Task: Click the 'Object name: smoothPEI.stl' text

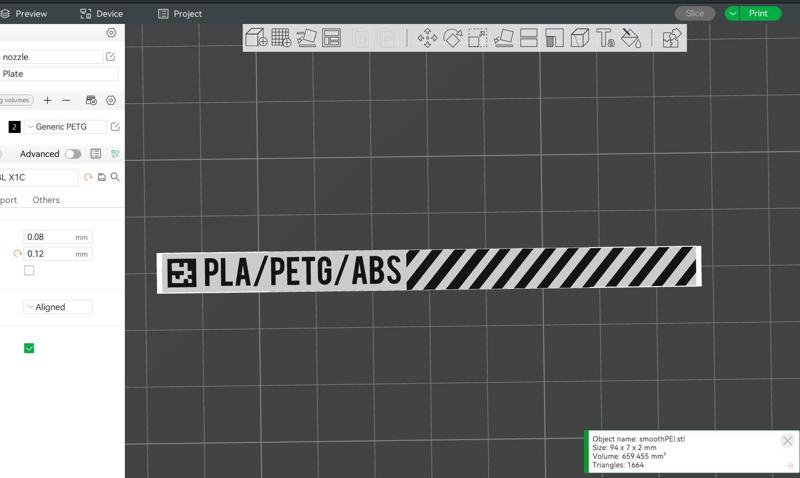Action: 638,439
